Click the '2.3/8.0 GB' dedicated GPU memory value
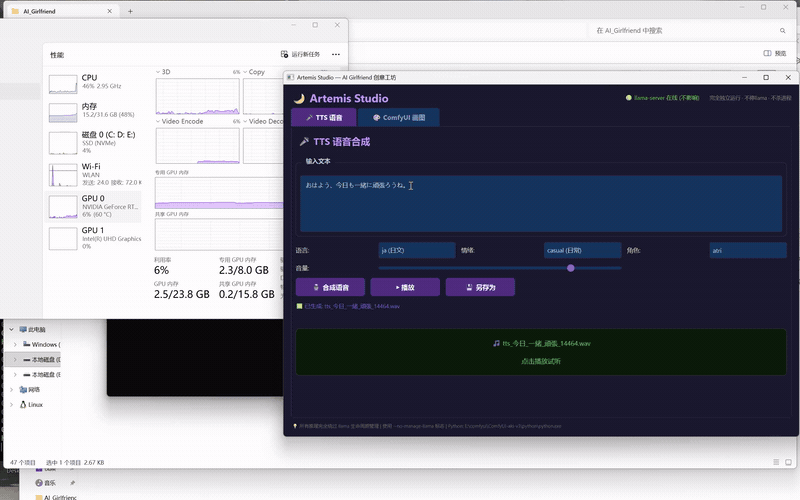This screenshot has width=800, height=500. [243, 270]
